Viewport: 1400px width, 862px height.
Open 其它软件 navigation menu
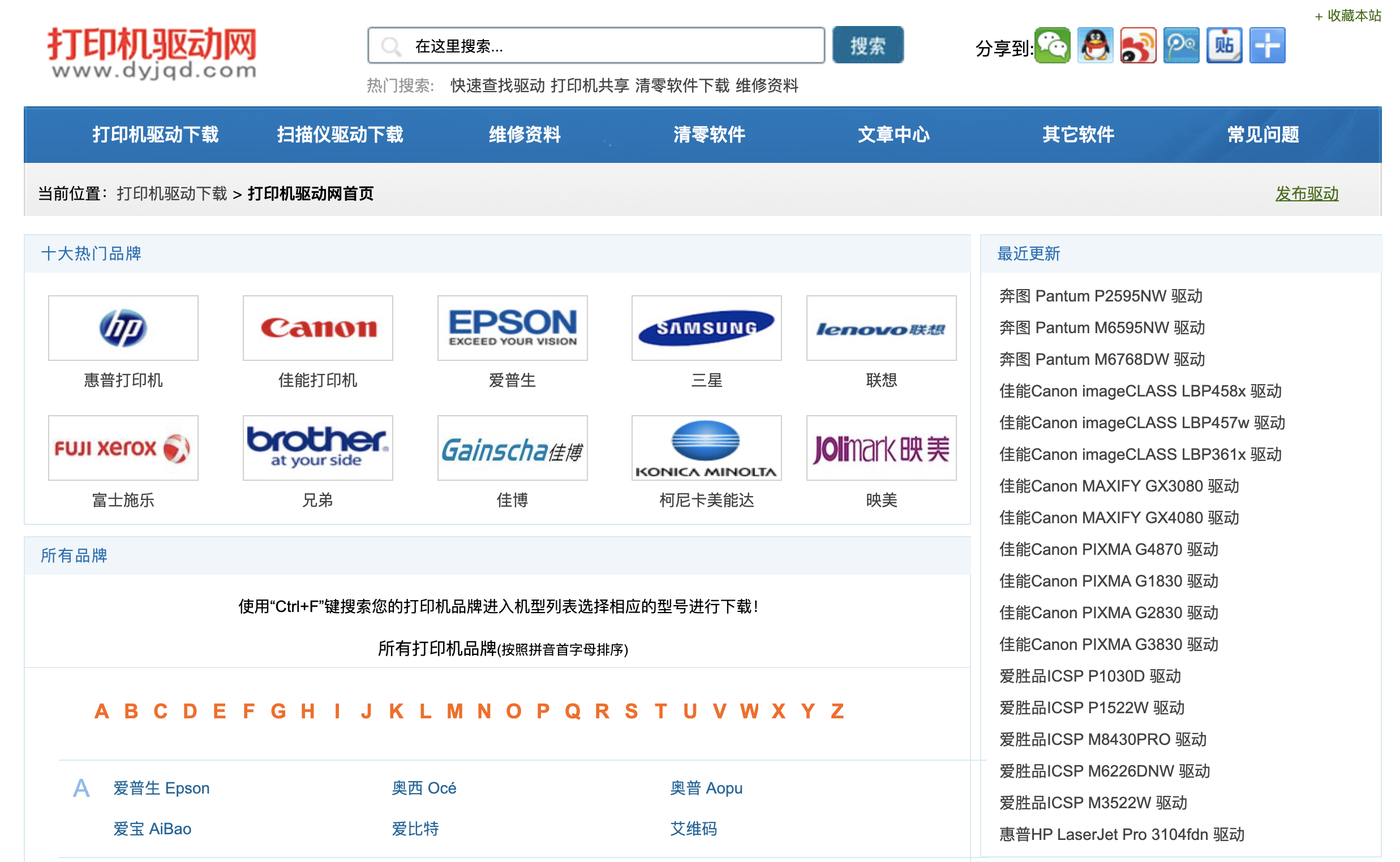click(x=1079, y=135)
